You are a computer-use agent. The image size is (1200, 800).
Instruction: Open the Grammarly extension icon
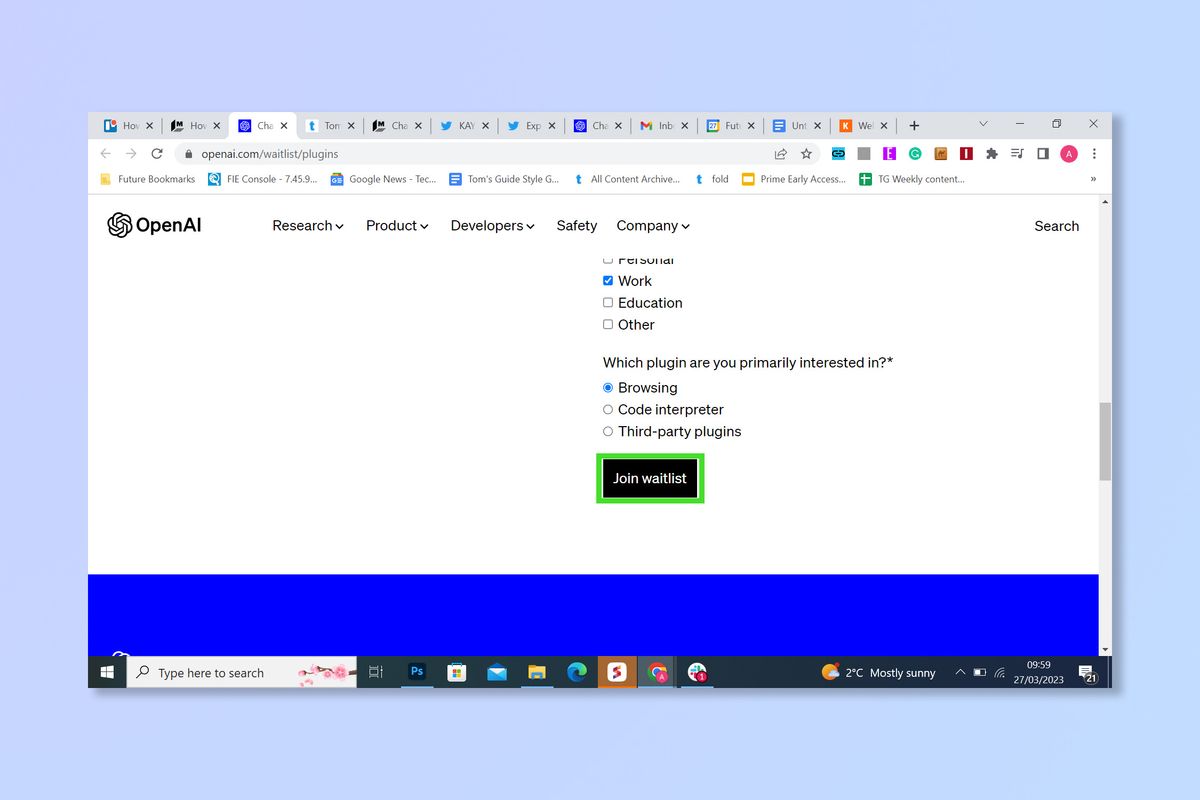pyautogui.click(x=915, y=154)
